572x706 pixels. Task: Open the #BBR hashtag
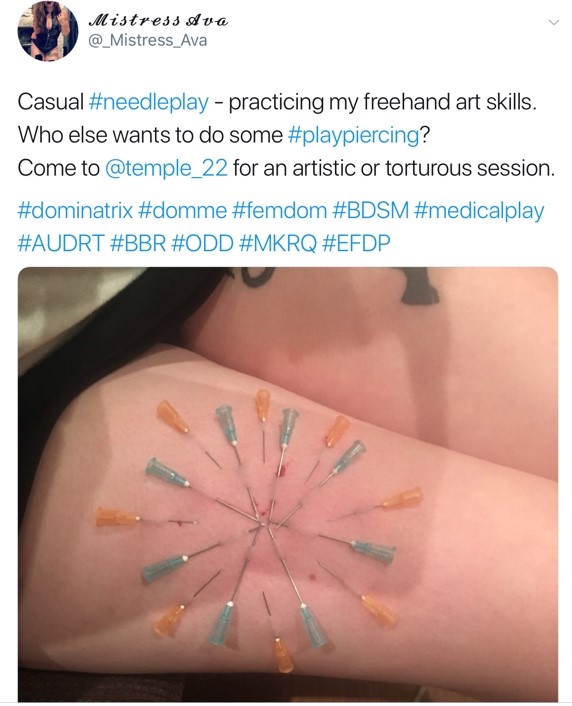click(138, 243)
